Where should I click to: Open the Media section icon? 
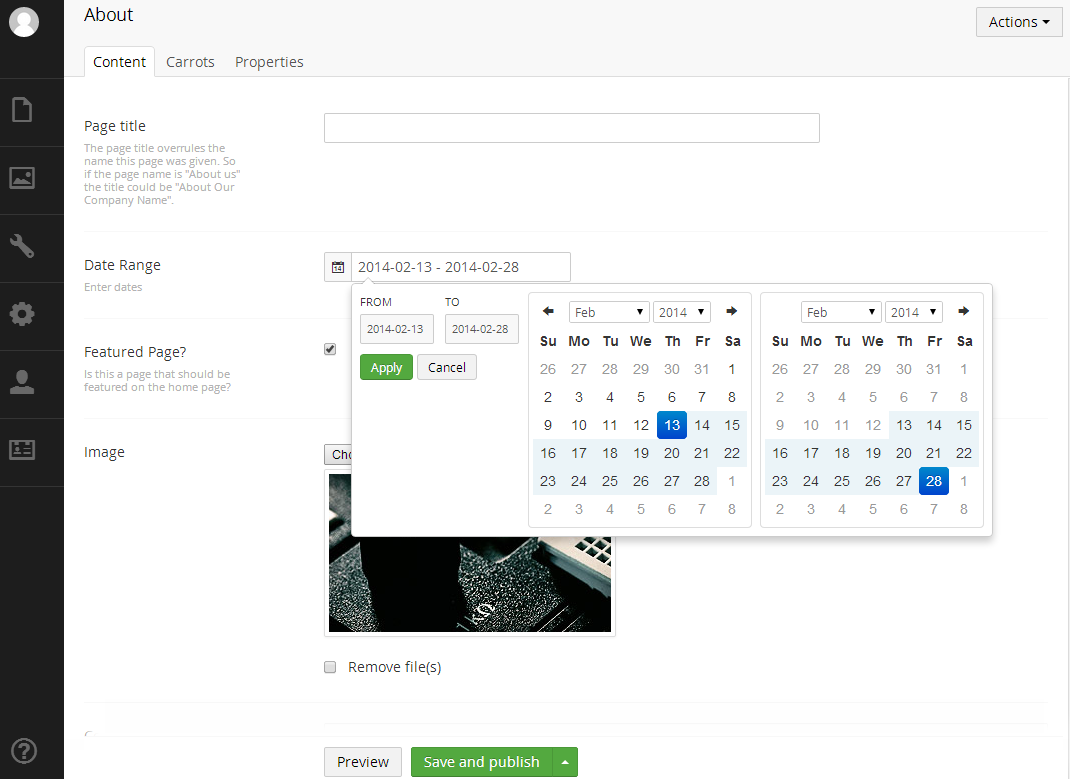(22, 178)
